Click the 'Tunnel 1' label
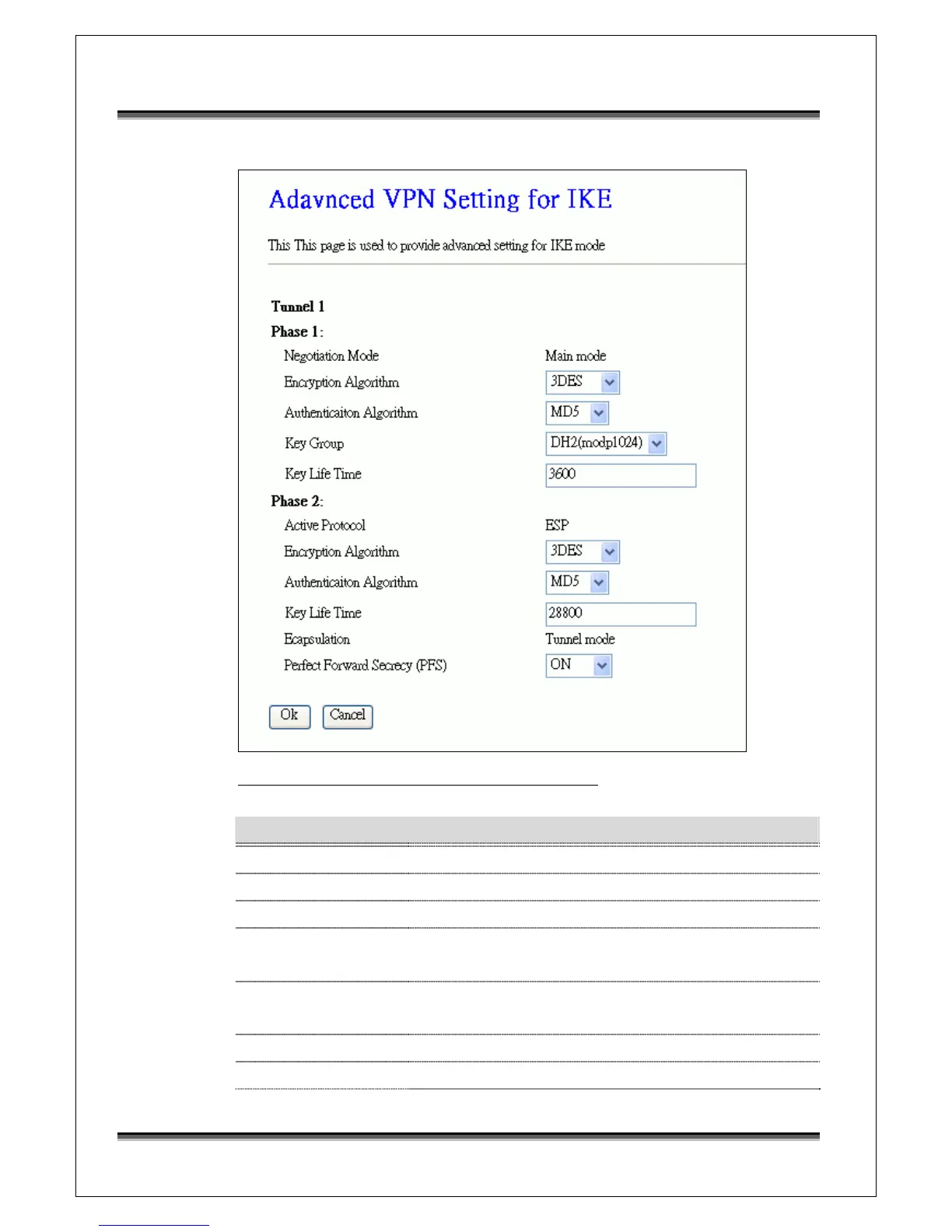 (298, 306)
